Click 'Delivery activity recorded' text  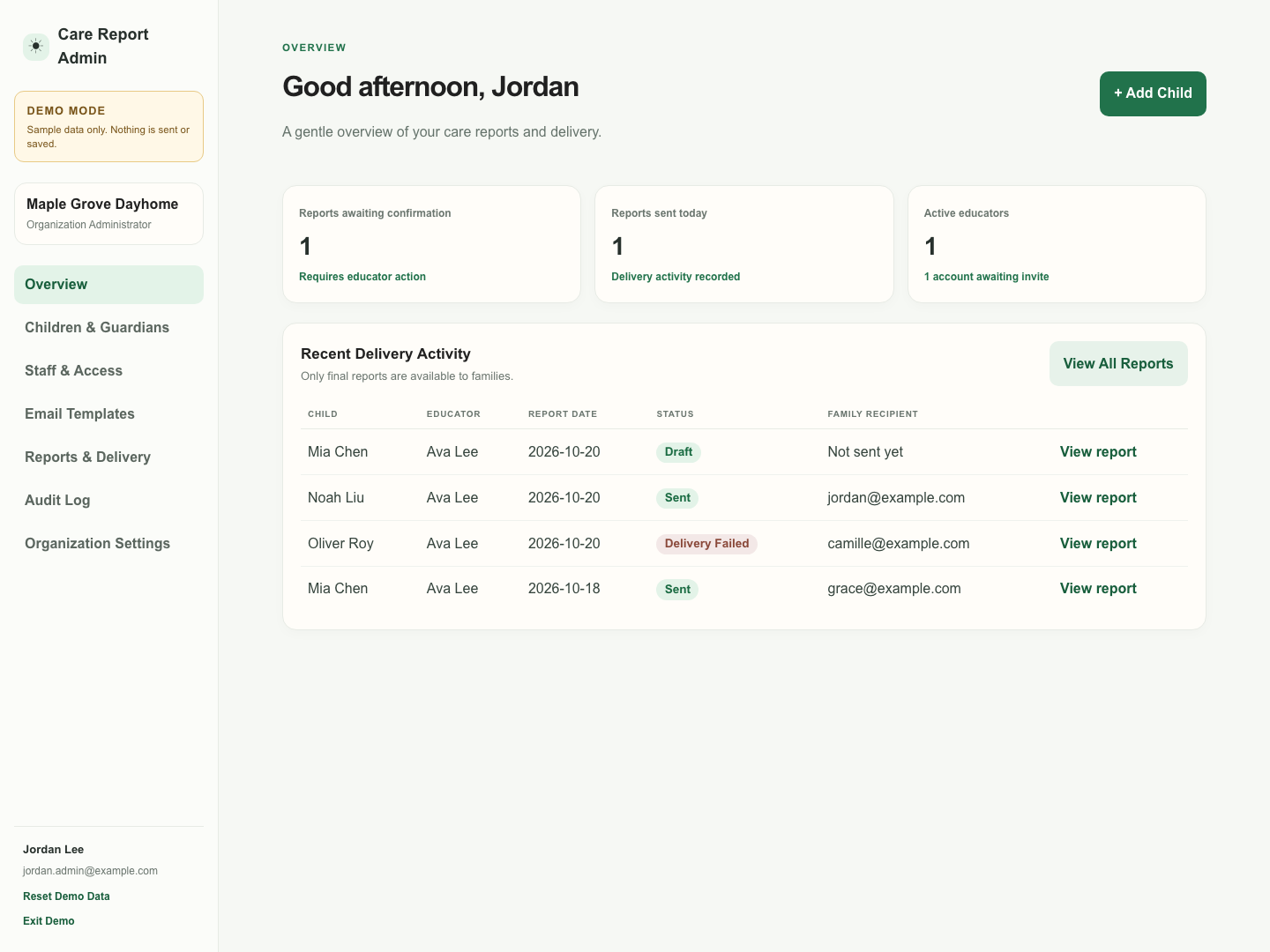pyautogui.click(x=676, y=277)
